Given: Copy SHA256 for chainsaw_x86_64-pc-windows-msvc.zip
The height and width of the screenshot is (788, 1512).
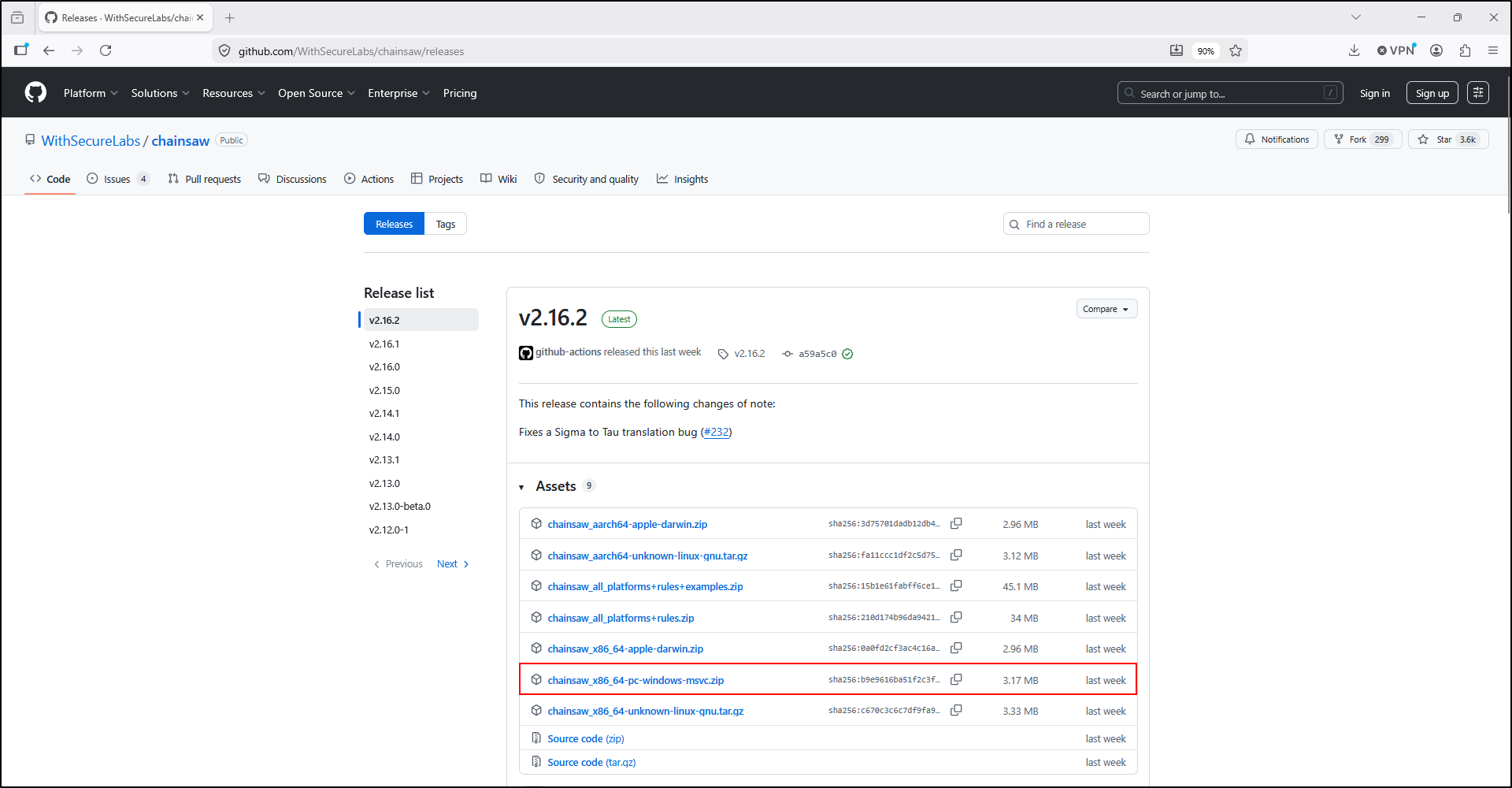Looking at the screenshot, I should click(x=956, y=680).
